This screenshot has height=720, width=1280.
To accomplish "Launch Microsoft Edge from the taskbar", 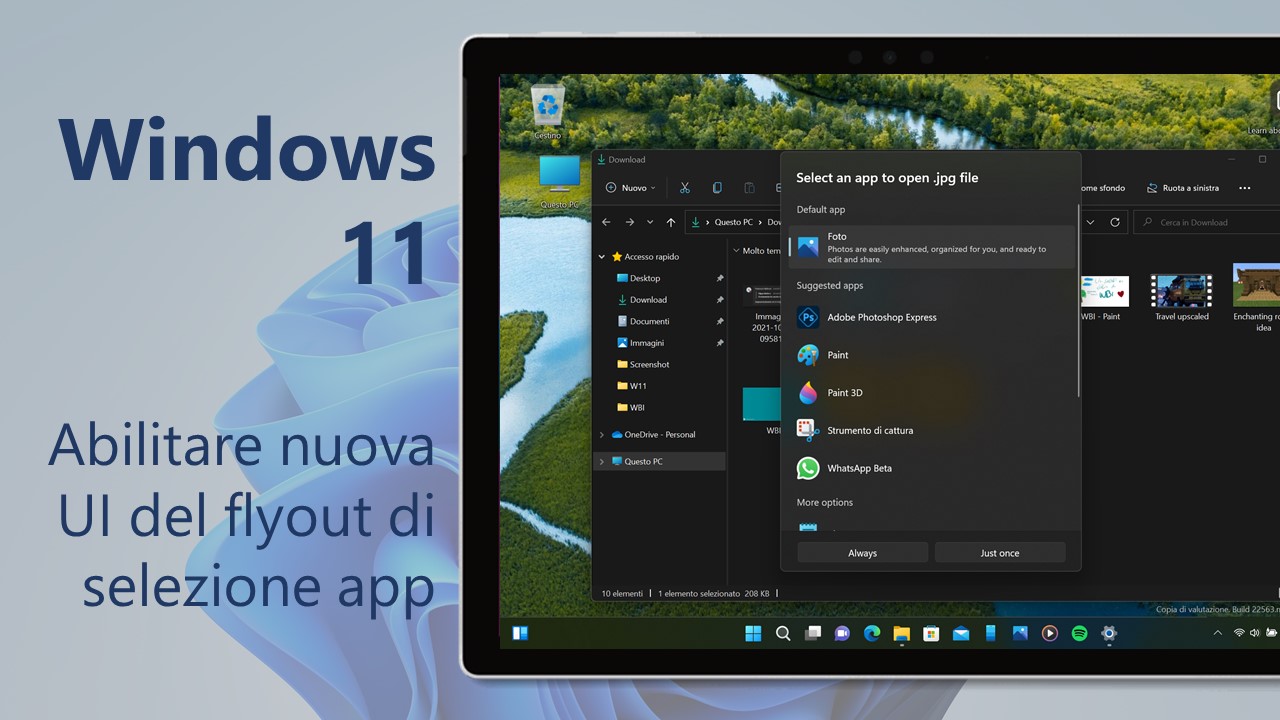I will (872, 633).
